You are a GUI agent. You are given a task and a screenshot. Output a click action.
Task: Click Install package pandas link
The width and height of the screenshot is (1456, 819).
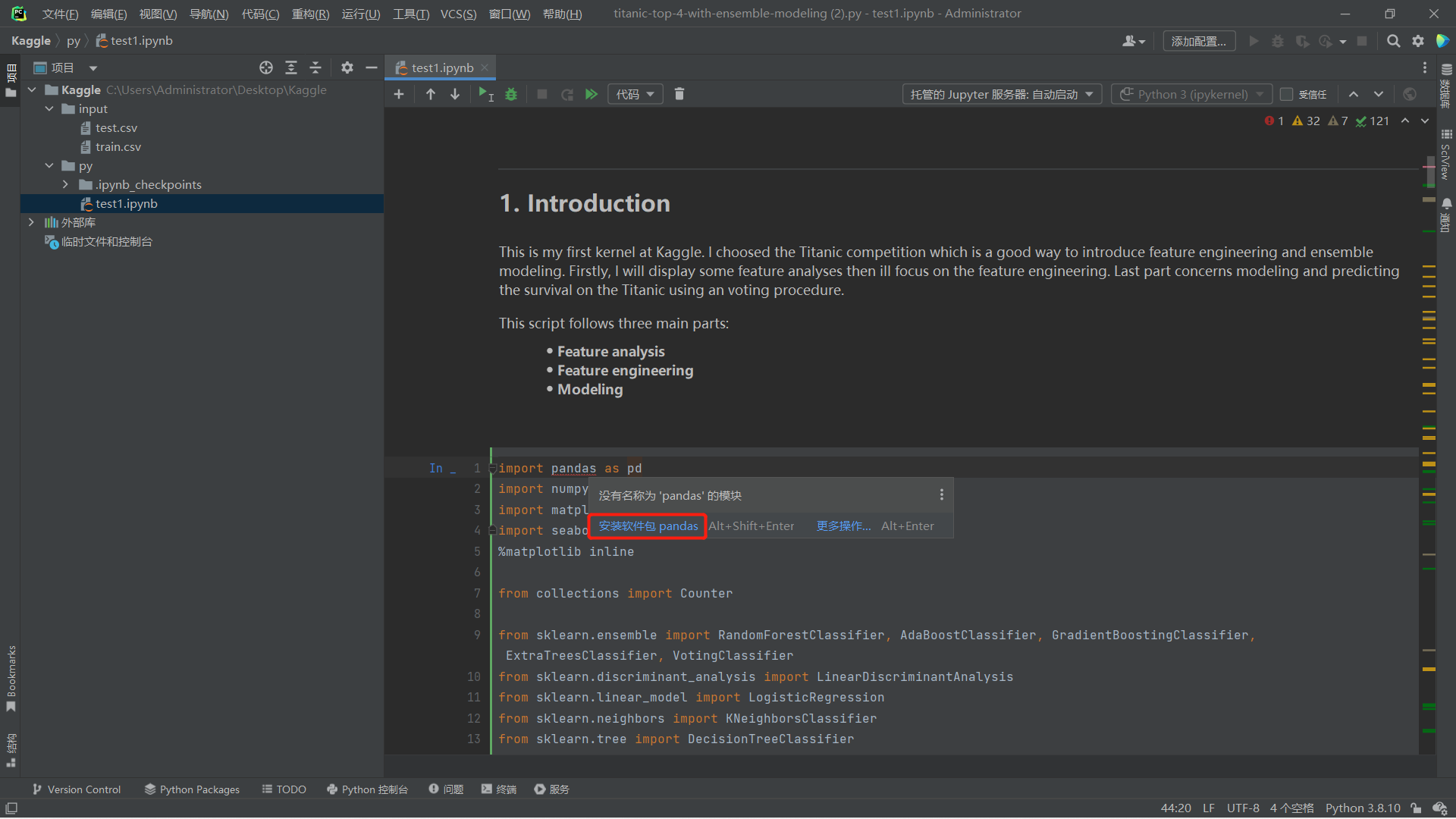[x=648, y=526]
